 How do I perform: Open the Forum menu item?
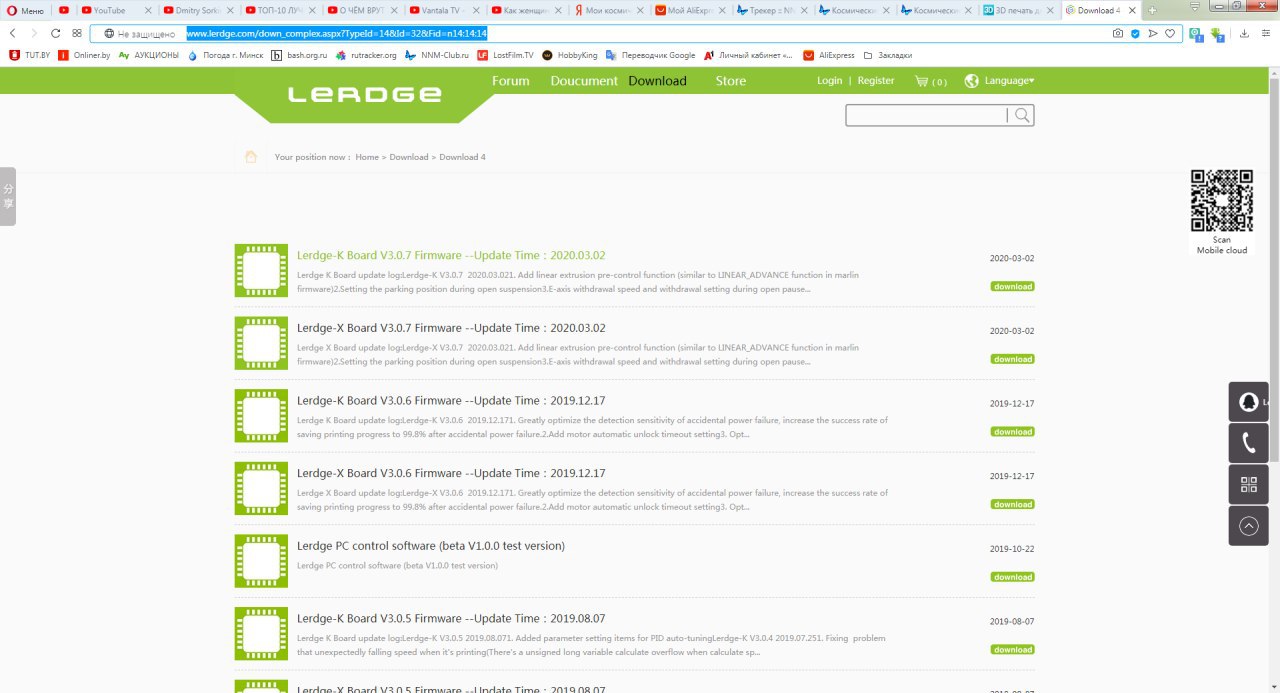click(511, 81)
